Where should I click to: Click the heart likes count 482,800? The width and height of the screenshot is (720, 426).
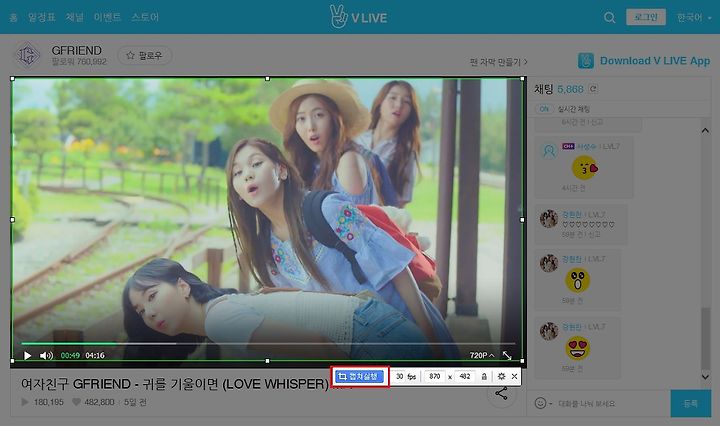pos(93,402)
